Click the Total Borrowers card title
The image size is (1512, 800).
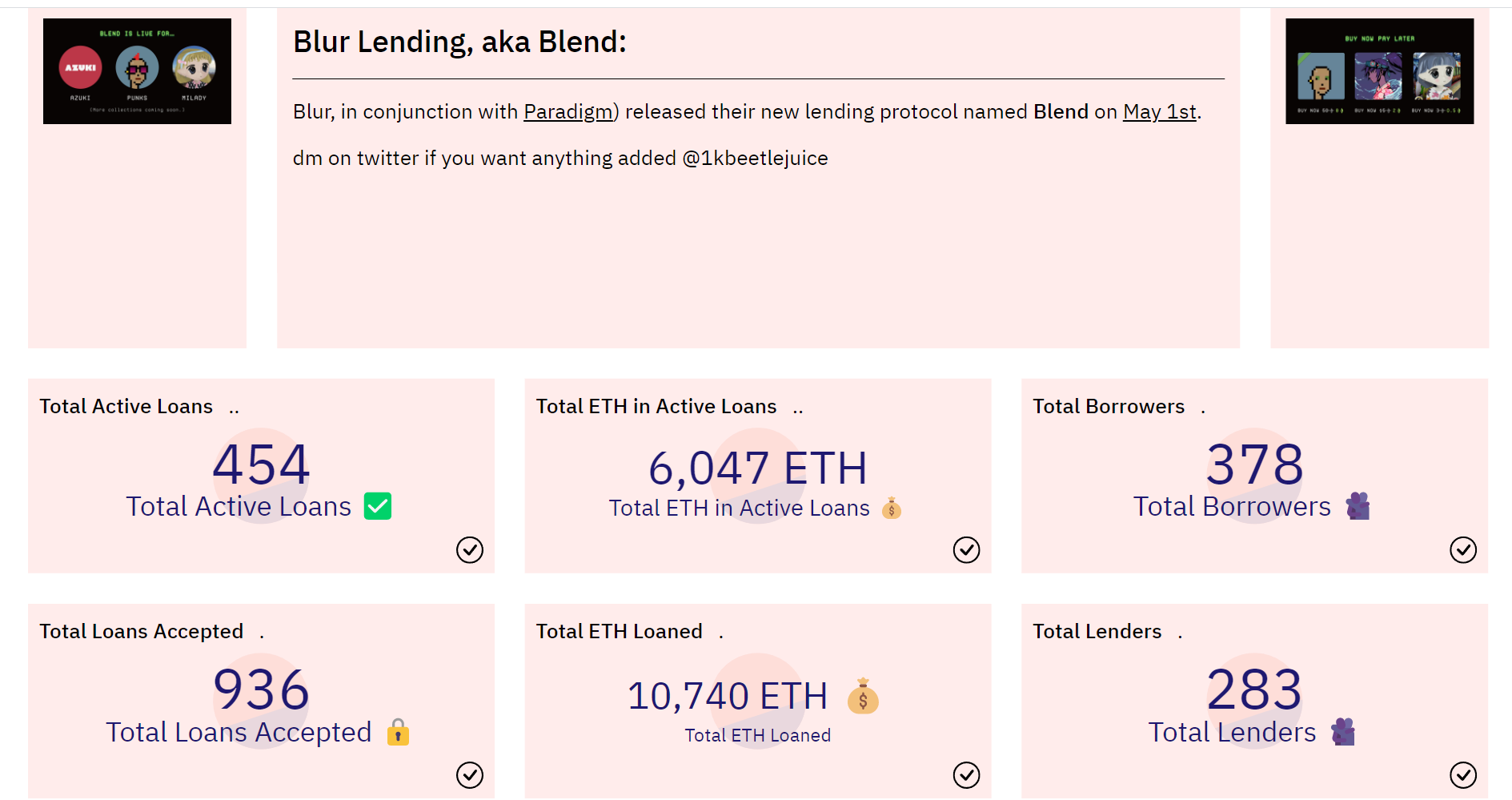pyautogui.click(x=1109, y=407)
